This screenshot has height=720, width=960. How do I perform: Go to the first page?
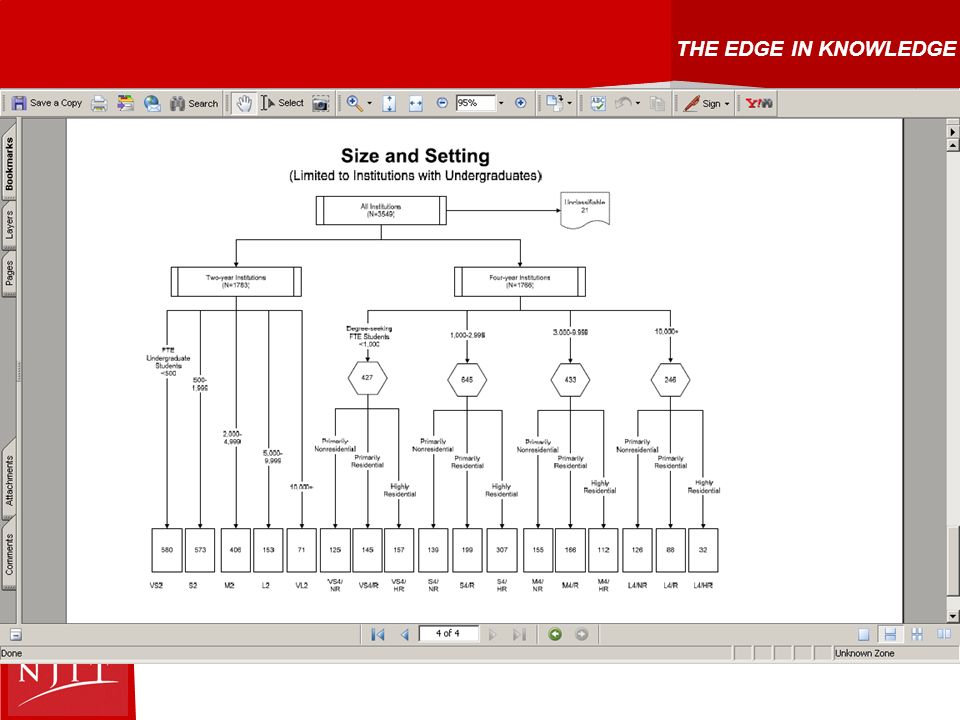coord(378,634)
